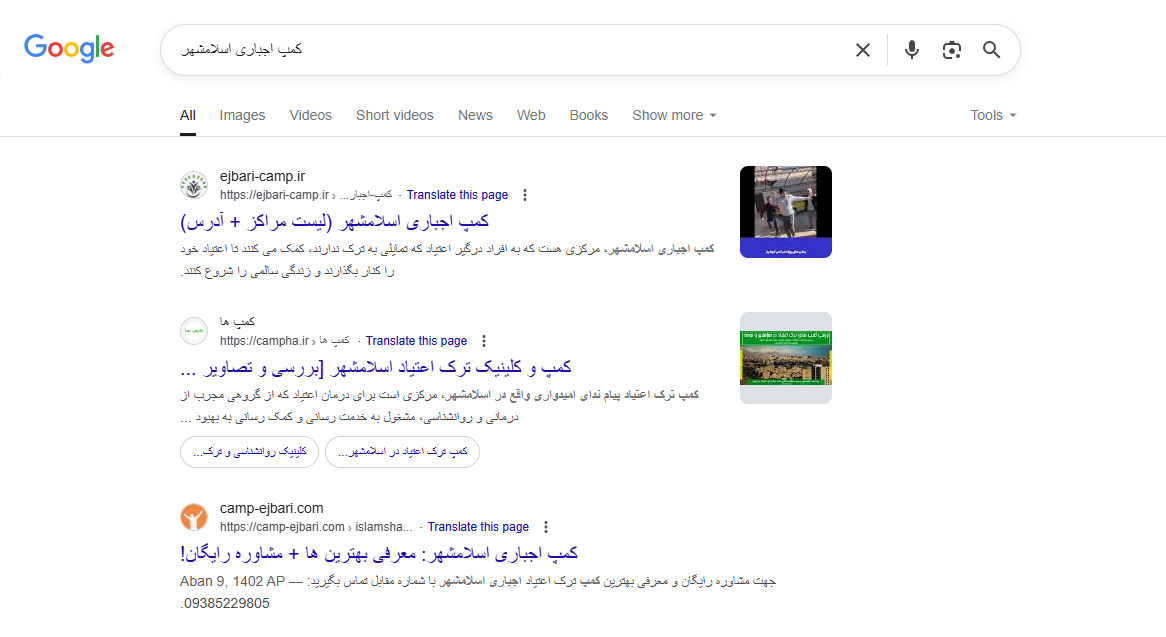Click the Google logo
The image size is (1166, 637).
click(x=69, y=48)
